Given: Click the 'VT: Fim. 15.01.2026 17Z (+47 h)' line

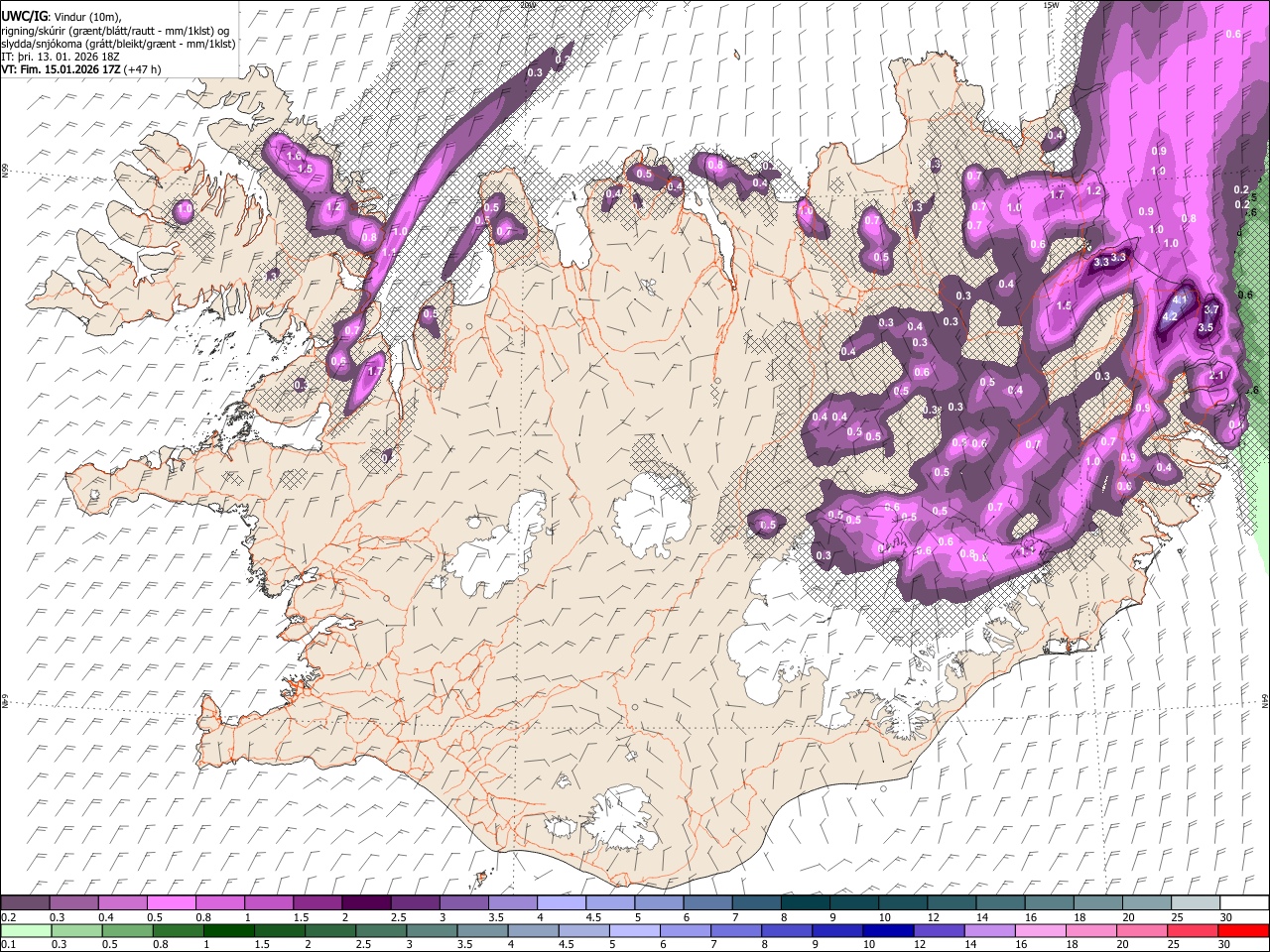Looking at the screenshot, I should pos(81,69).
